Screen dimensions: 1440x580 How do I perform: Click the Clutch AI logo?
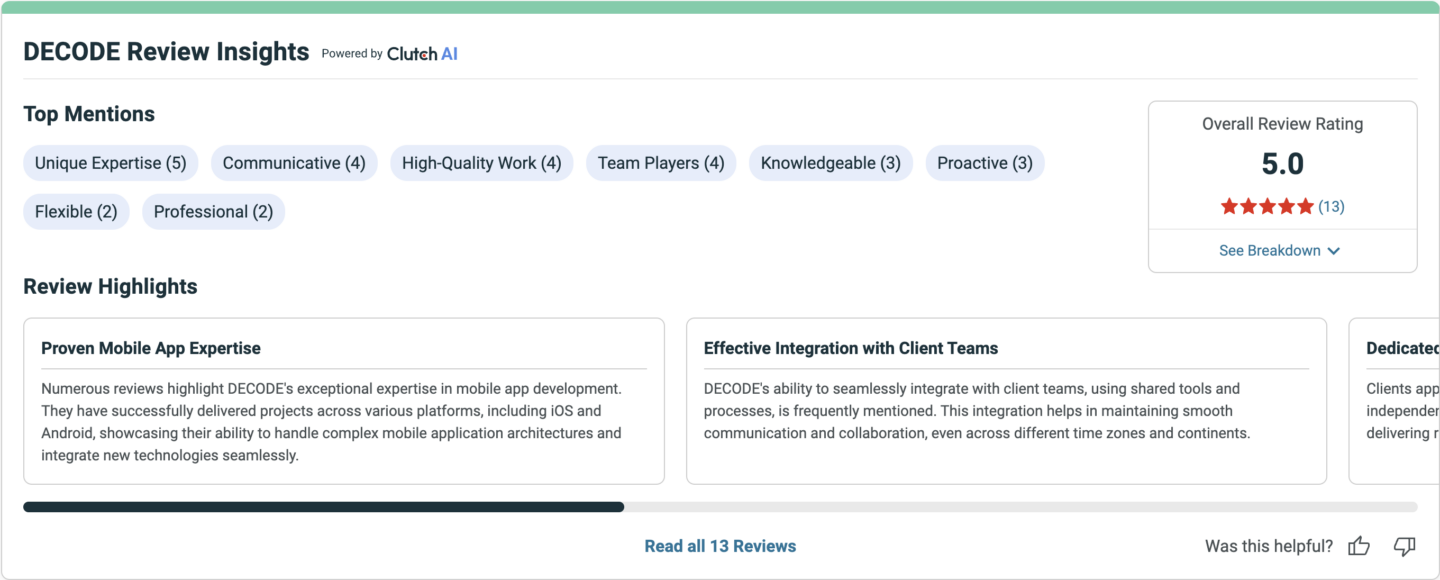pos(422,54)
